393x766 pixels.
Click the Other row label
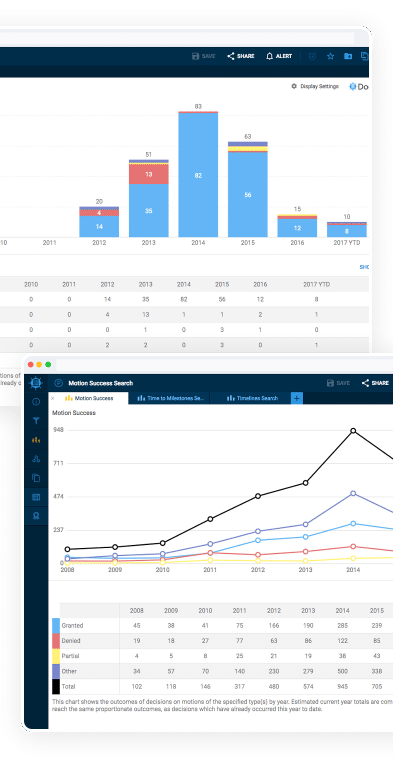pyautogui.click(x=69, y=671)
